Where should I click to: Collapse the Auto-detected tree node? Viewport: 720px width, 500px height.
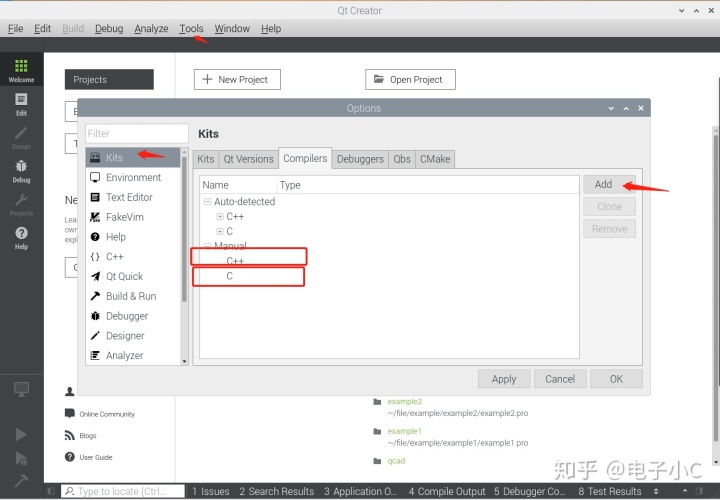(208, 201)
